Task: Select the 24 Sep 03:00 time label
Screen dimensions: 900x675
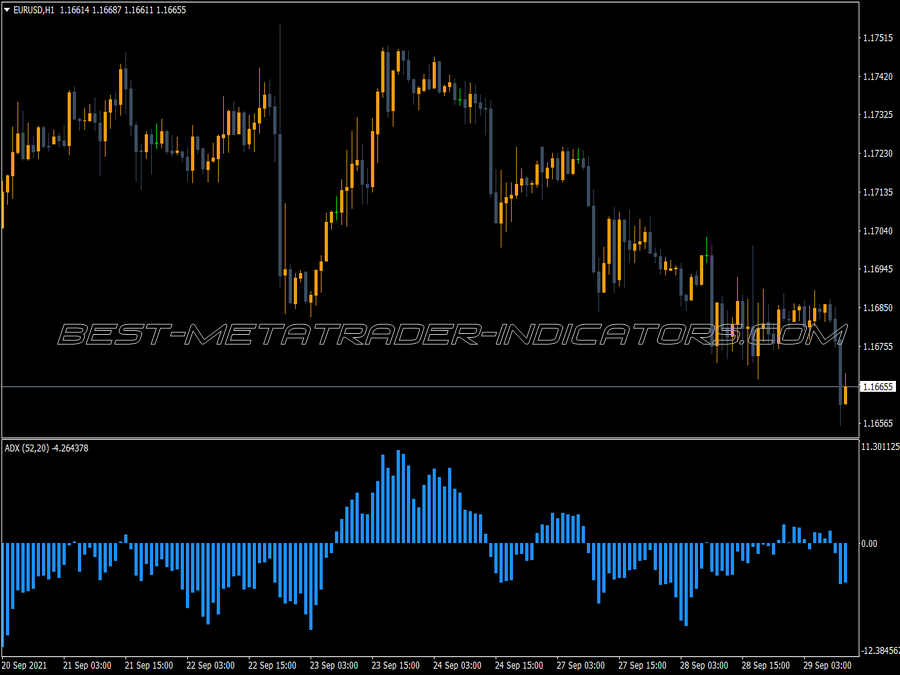Action: click(457, 665)
